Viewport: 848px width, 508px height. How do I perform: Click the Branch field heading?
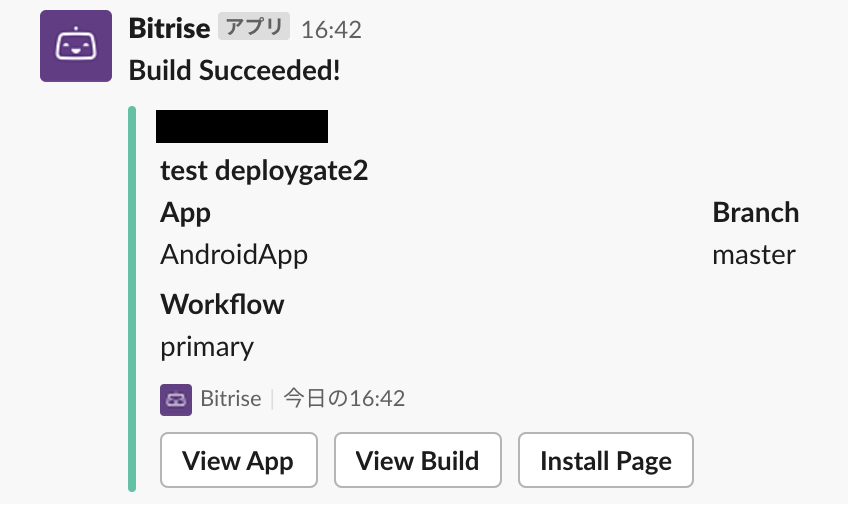[x=756, y=212]
